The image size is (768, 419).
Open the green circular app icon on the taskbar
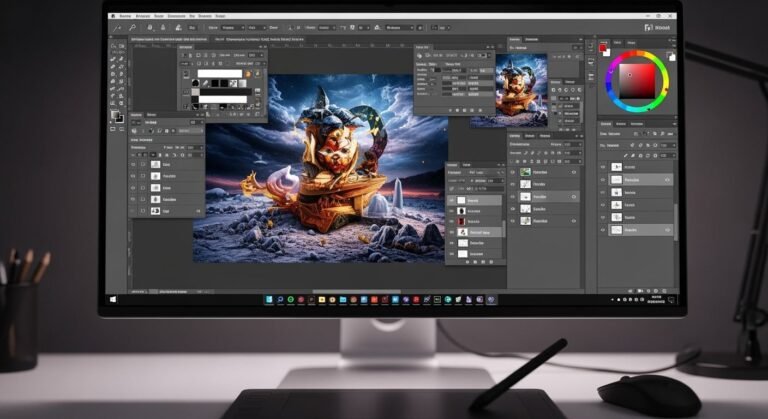click(290, 299)
